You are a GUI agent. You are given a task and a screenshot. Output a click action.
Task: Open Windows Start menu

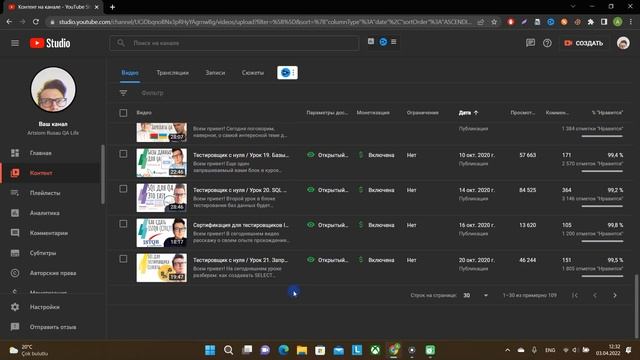210,350
